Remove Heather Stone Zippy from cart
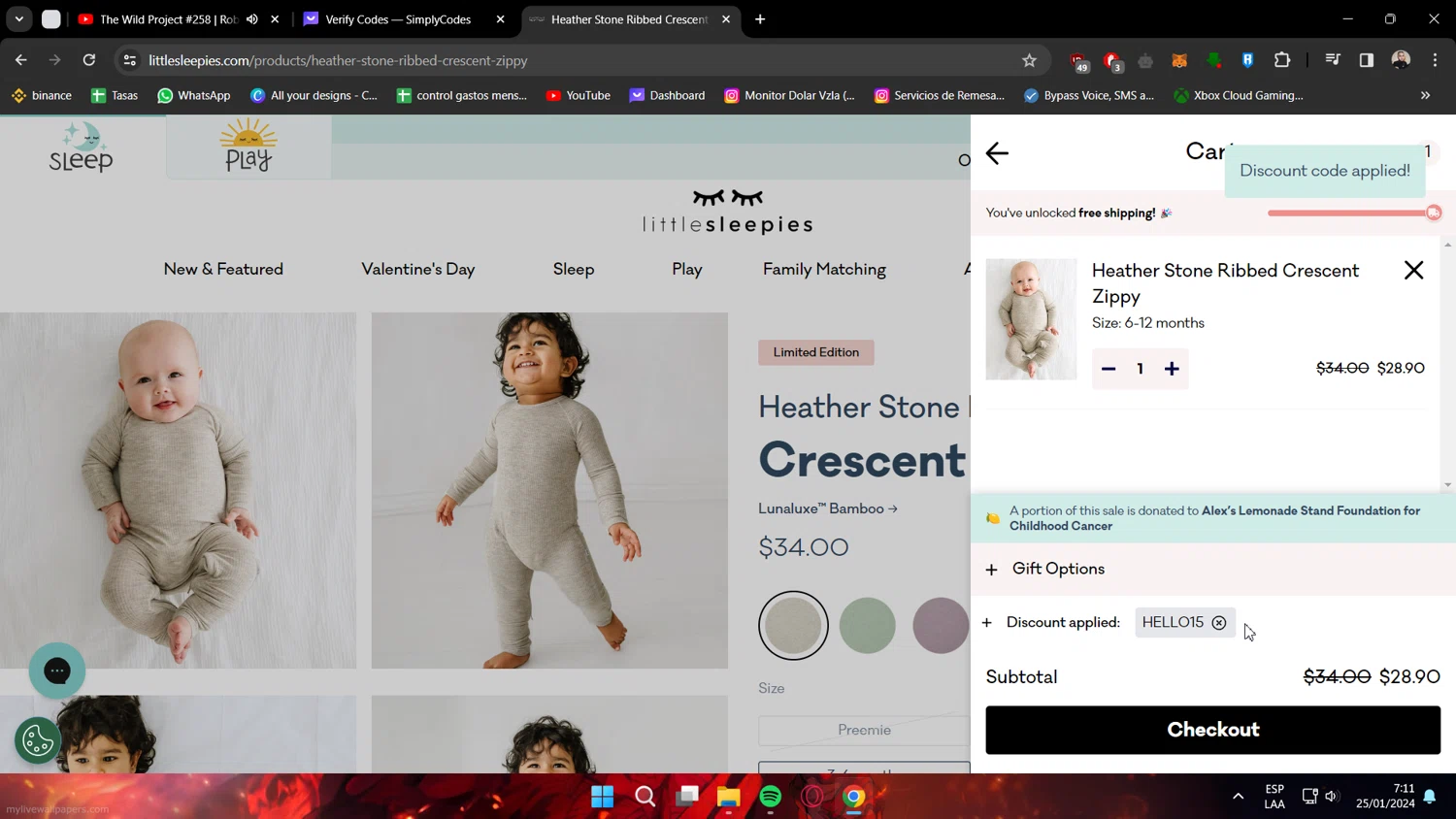 [x=1413, y=271]
